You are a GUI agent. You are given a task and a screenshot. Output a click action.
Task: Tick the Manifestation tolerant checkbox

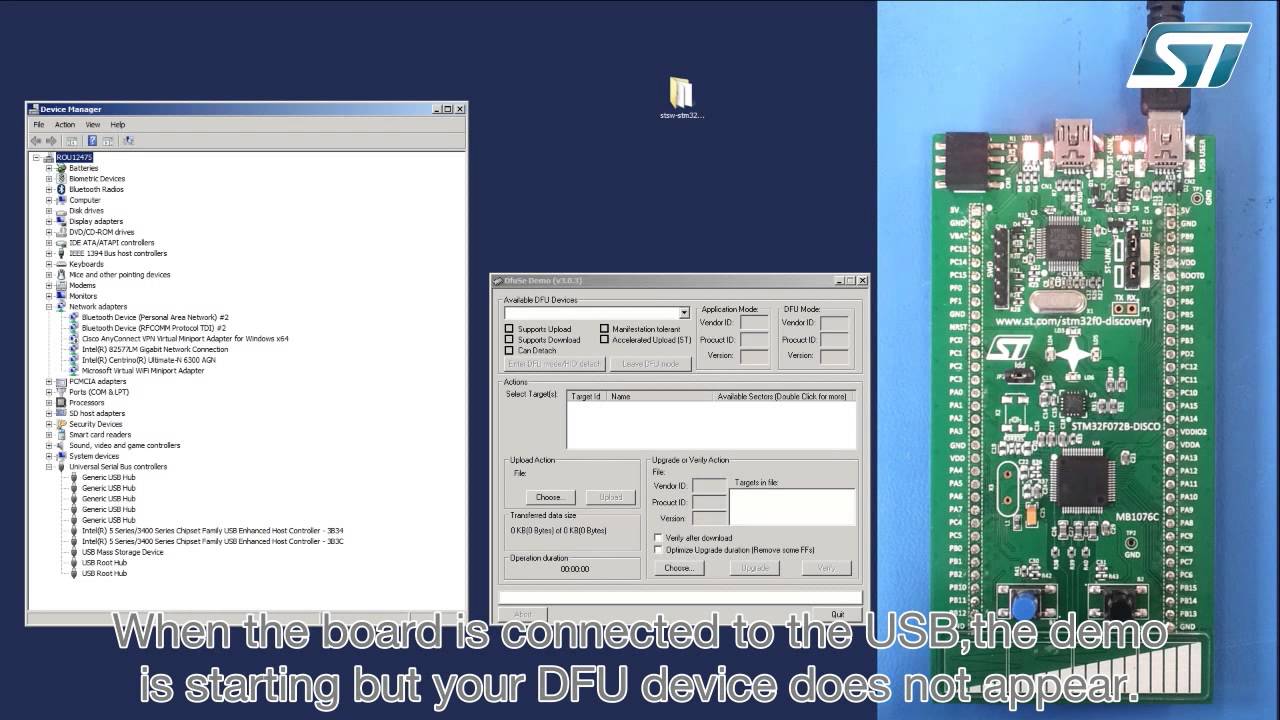[x=604, y=329]
